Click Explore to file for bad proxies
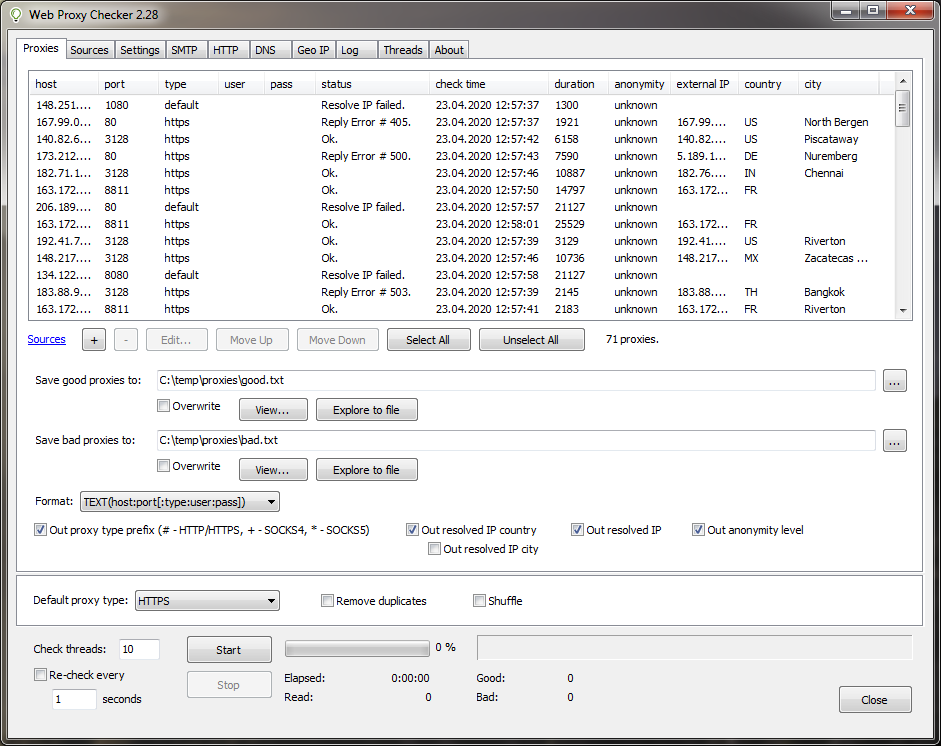Image resolution: width=941 pixels, height=746 pixels. pyautogui.click(x=367, y=471)
